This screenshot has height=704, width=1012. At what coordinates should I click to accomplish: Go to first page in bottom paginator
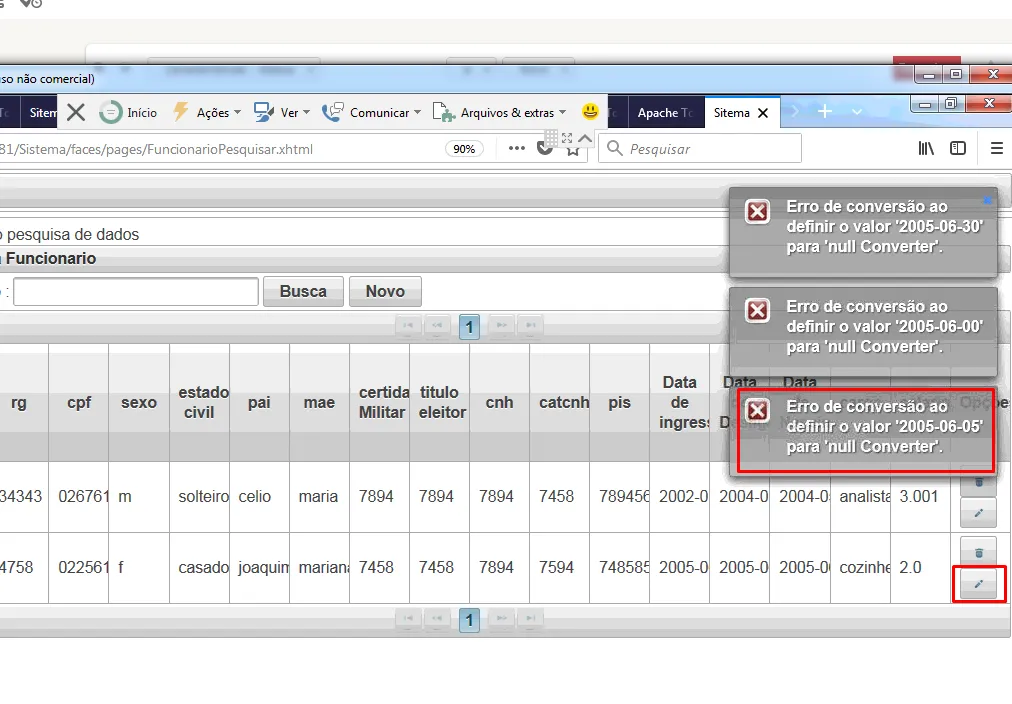point(408,619)
